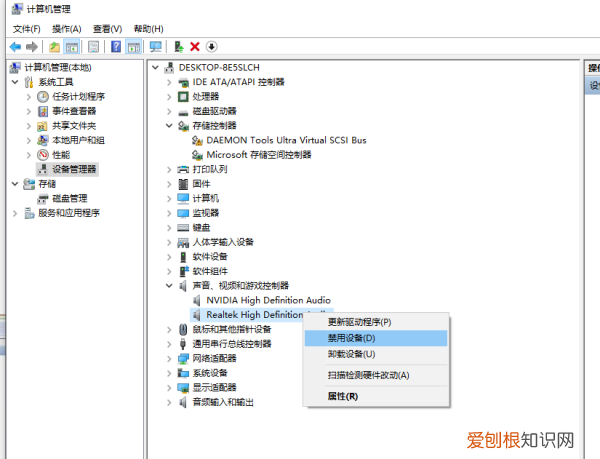600x459 pixels.
Task: Collapse 声音、视频和游戏控制器 category
Action: click(x=169, y=285)
